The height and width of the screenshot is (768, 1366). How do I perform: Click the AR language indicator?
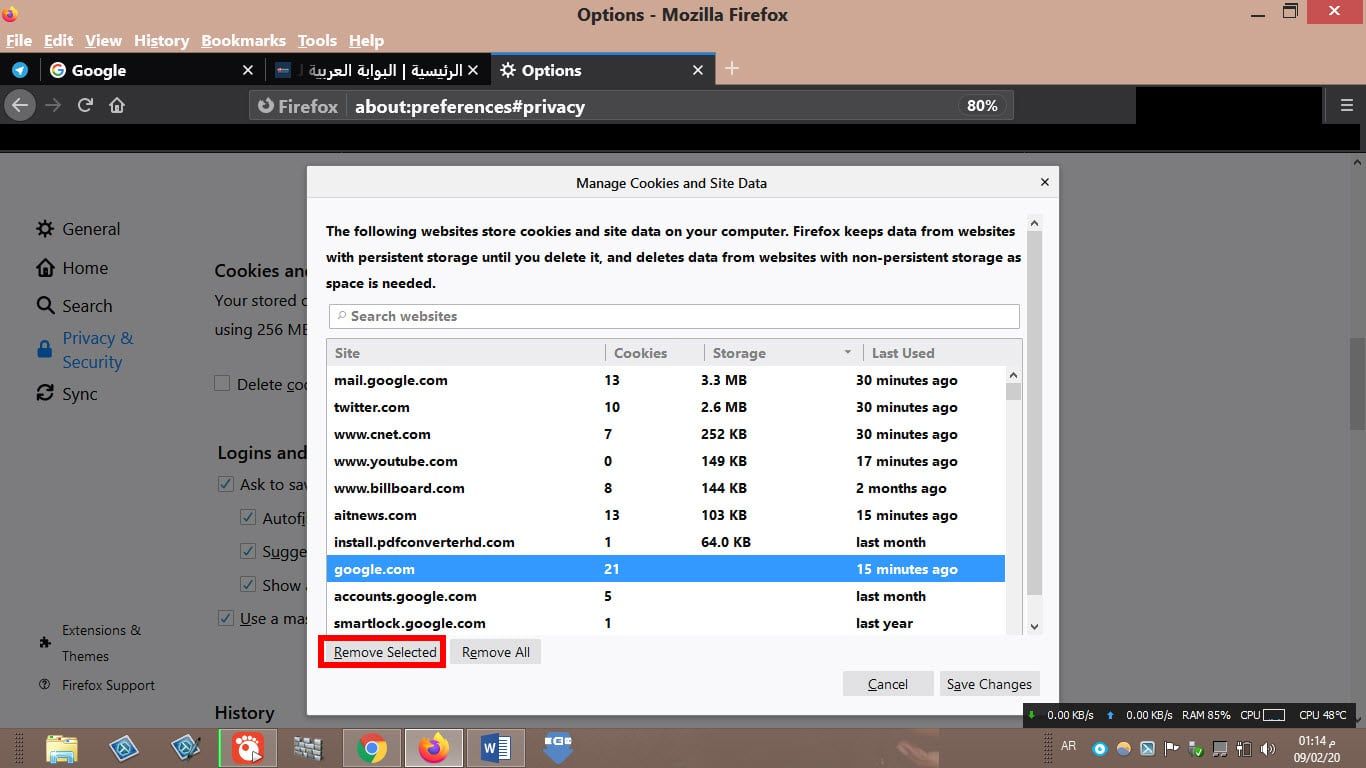pyautogui.click(x=1068, y=746)
